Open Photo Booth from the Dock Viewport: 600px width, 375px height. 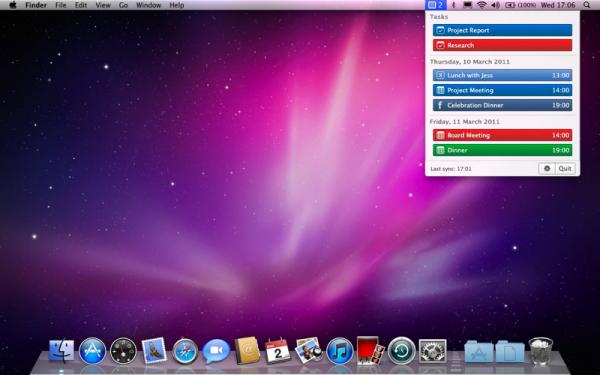click(x=370, y=350)
